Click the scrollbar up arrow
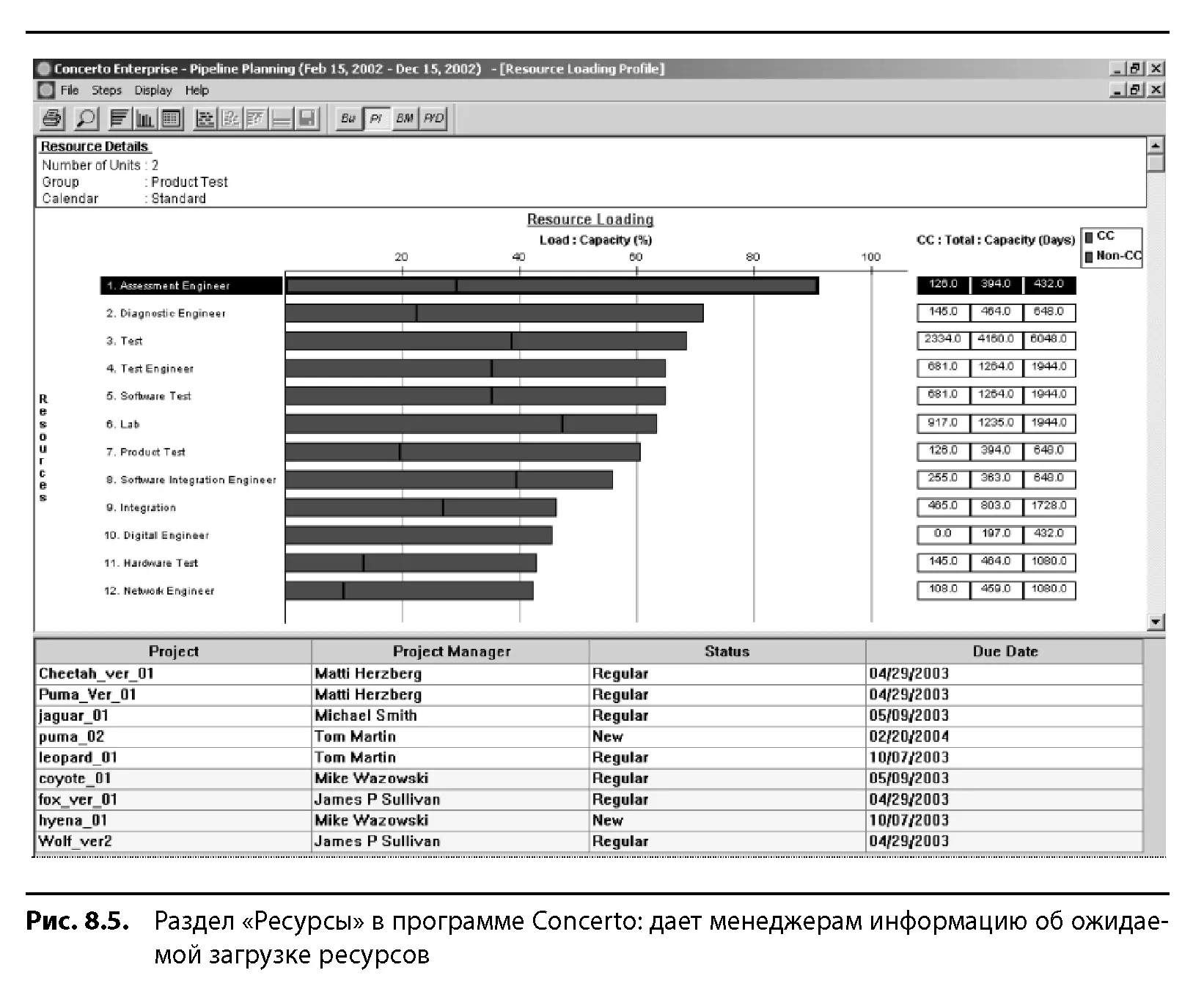 click(1156, 145)
